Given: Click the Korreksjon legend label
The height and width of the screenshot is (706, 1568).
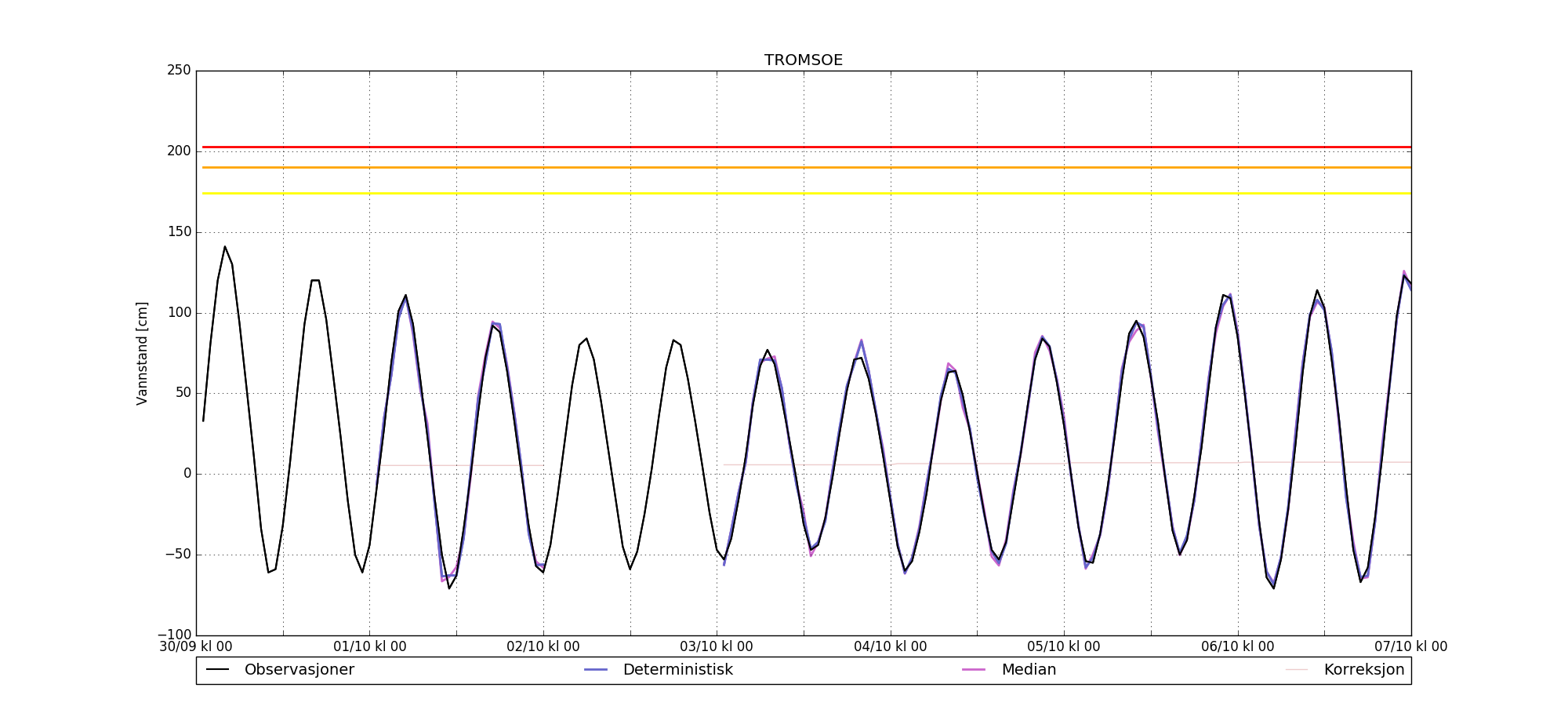Looking at the screenshot, I should [x=1363, y=670].
